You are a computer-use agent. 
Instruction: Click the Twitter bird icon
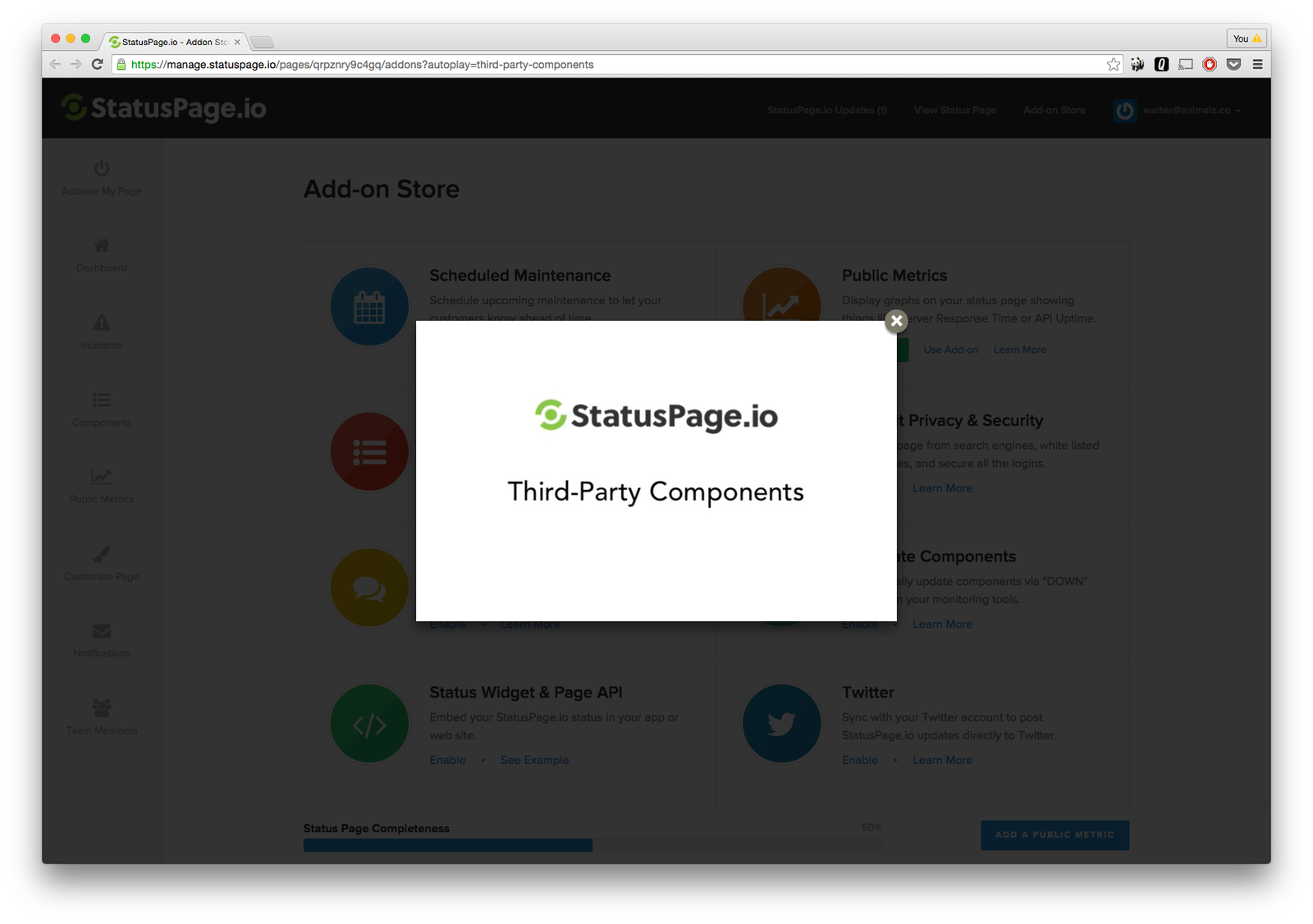click(781, 724)
